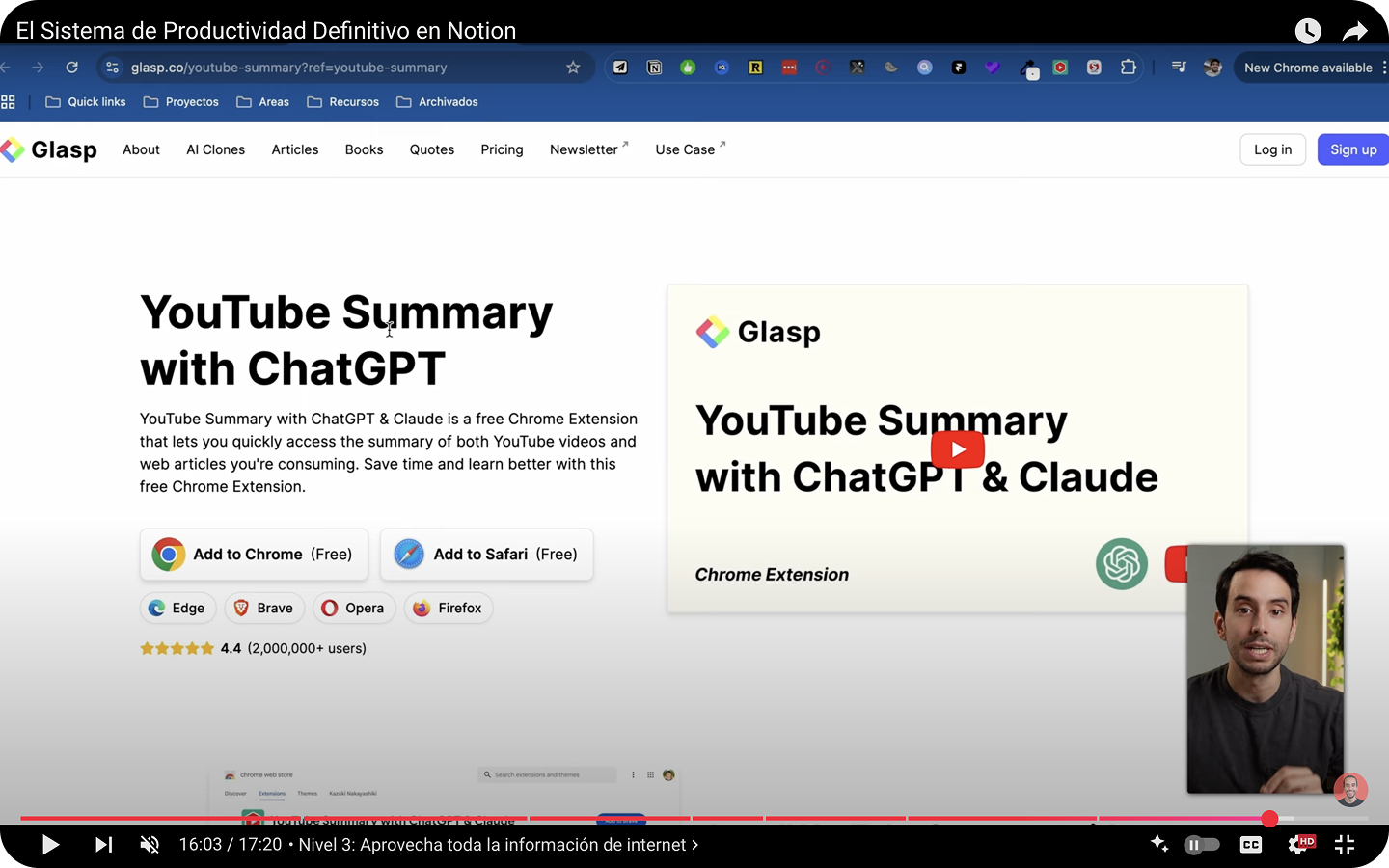
Task: Select the Firefox browser chip
Action: coord(448,609)
